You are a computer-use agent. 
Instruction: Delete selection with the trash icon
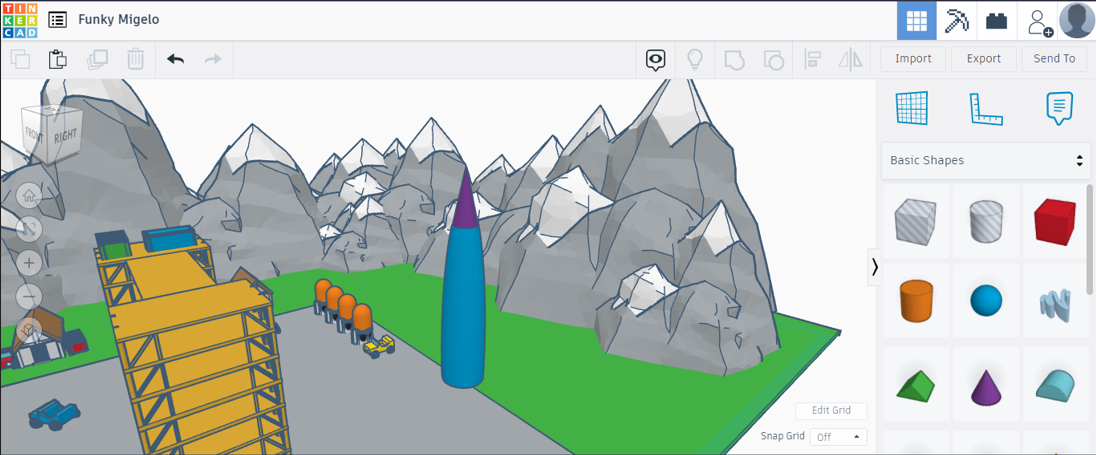[136, 59]
